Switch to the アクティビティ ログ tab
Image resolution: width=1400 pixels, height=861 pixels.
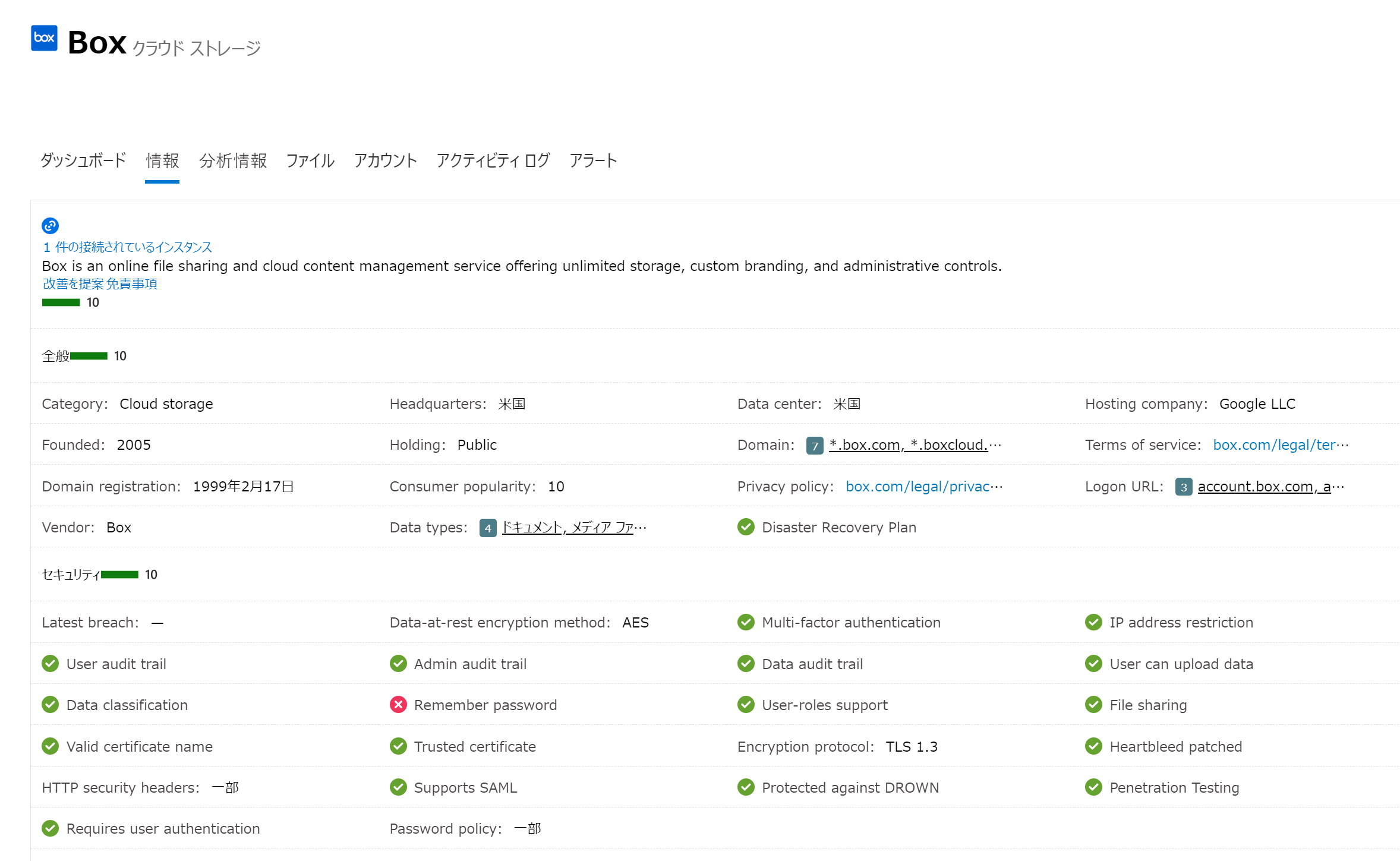[492, 160]
